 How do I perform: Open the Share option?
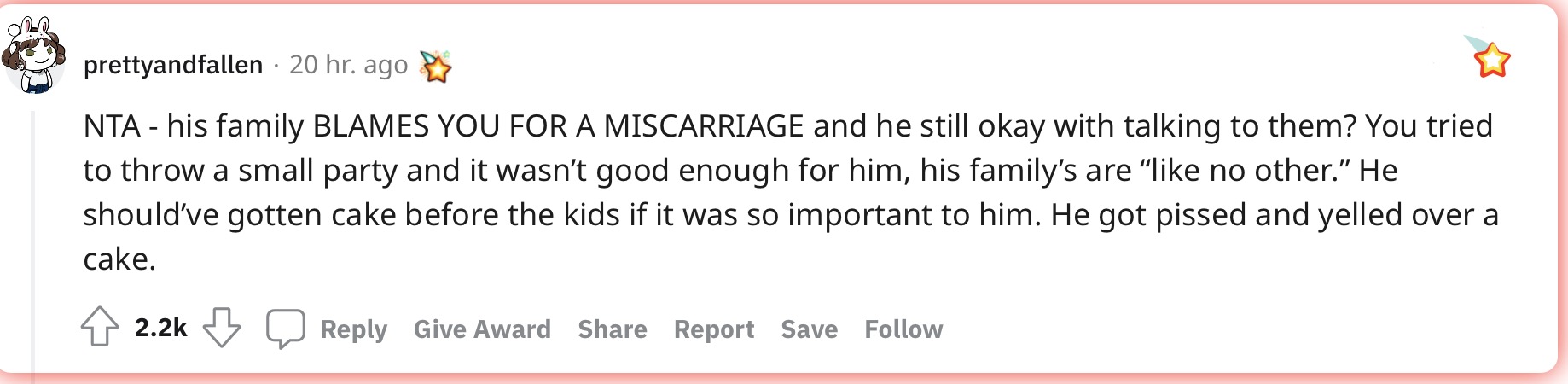[613, 329]
